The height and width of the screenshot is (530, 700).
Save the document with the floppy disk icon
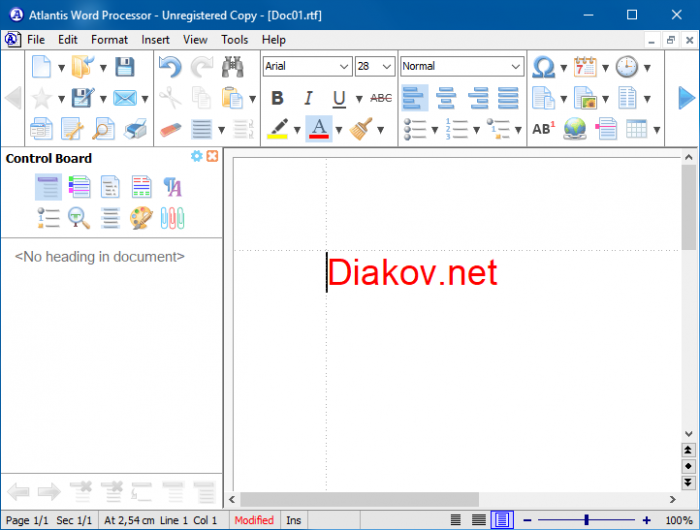pyautogui.click(x=125, y=67)
